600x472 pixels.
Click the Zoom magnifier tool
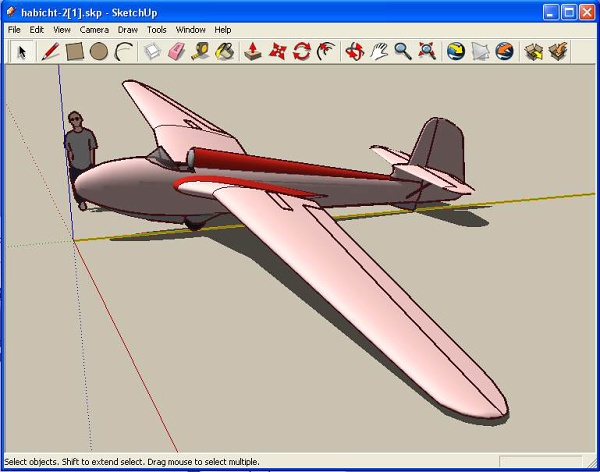point(403,51)
